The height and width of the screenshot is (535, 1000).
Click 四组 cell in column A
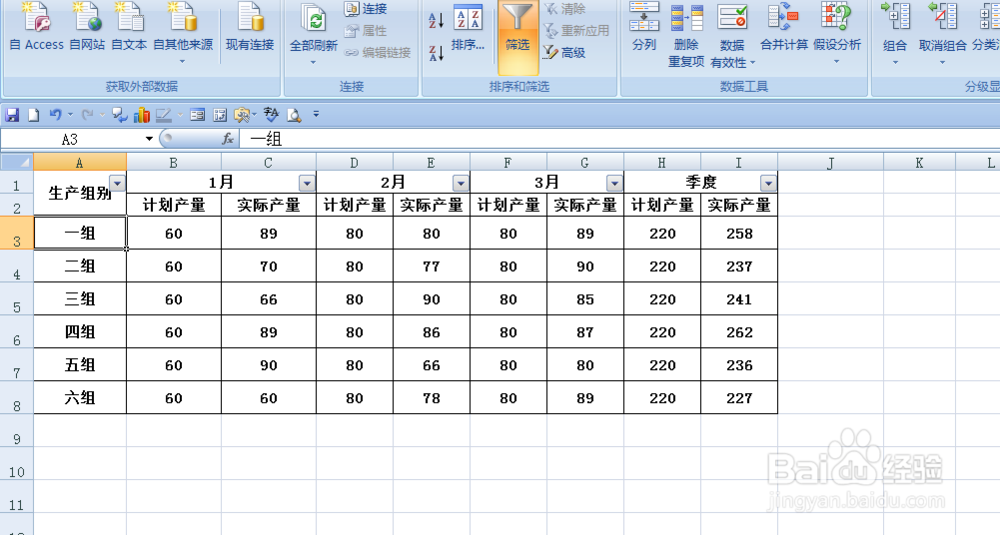pyautogui.click(x=80, y=332)
